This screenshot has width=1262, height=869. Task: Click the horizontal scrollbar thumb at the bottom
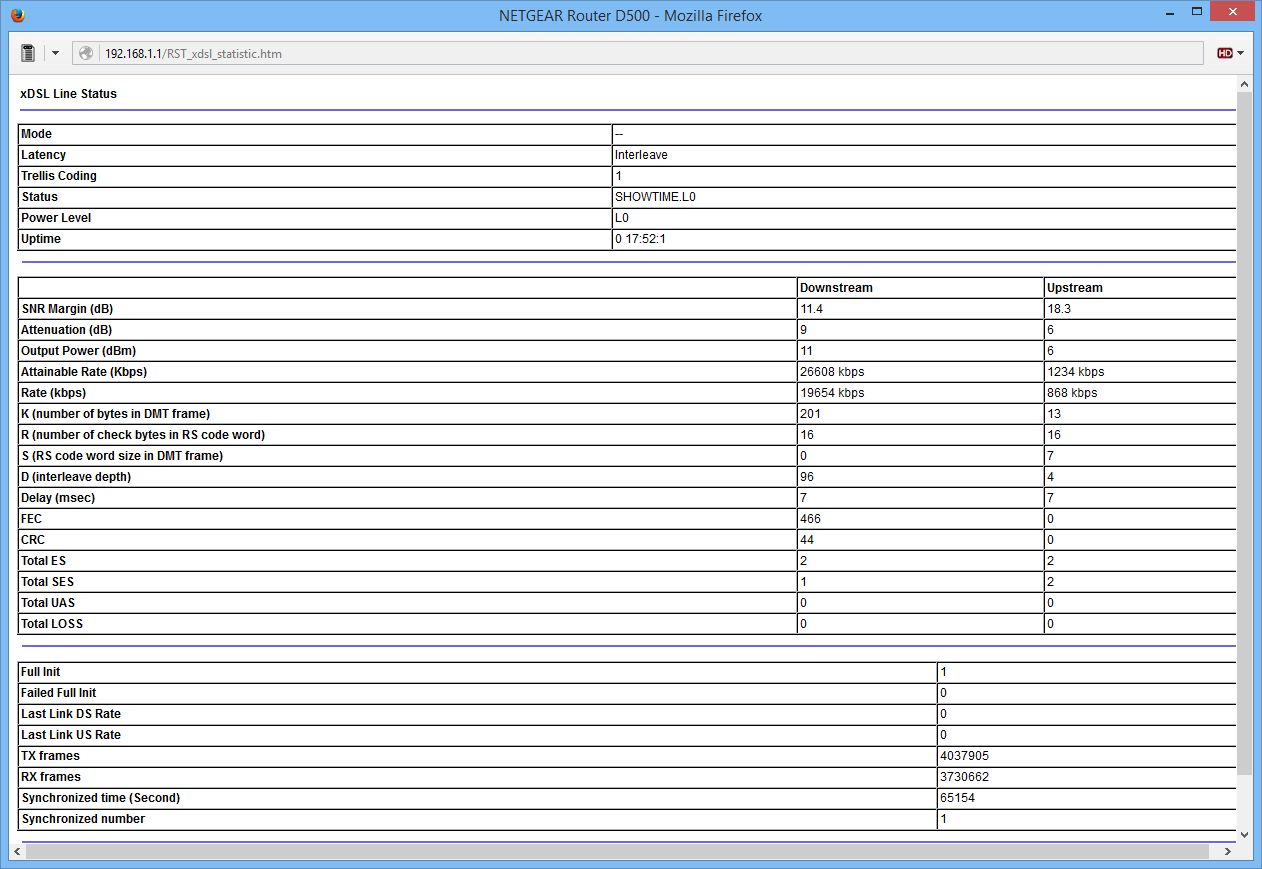615,851
